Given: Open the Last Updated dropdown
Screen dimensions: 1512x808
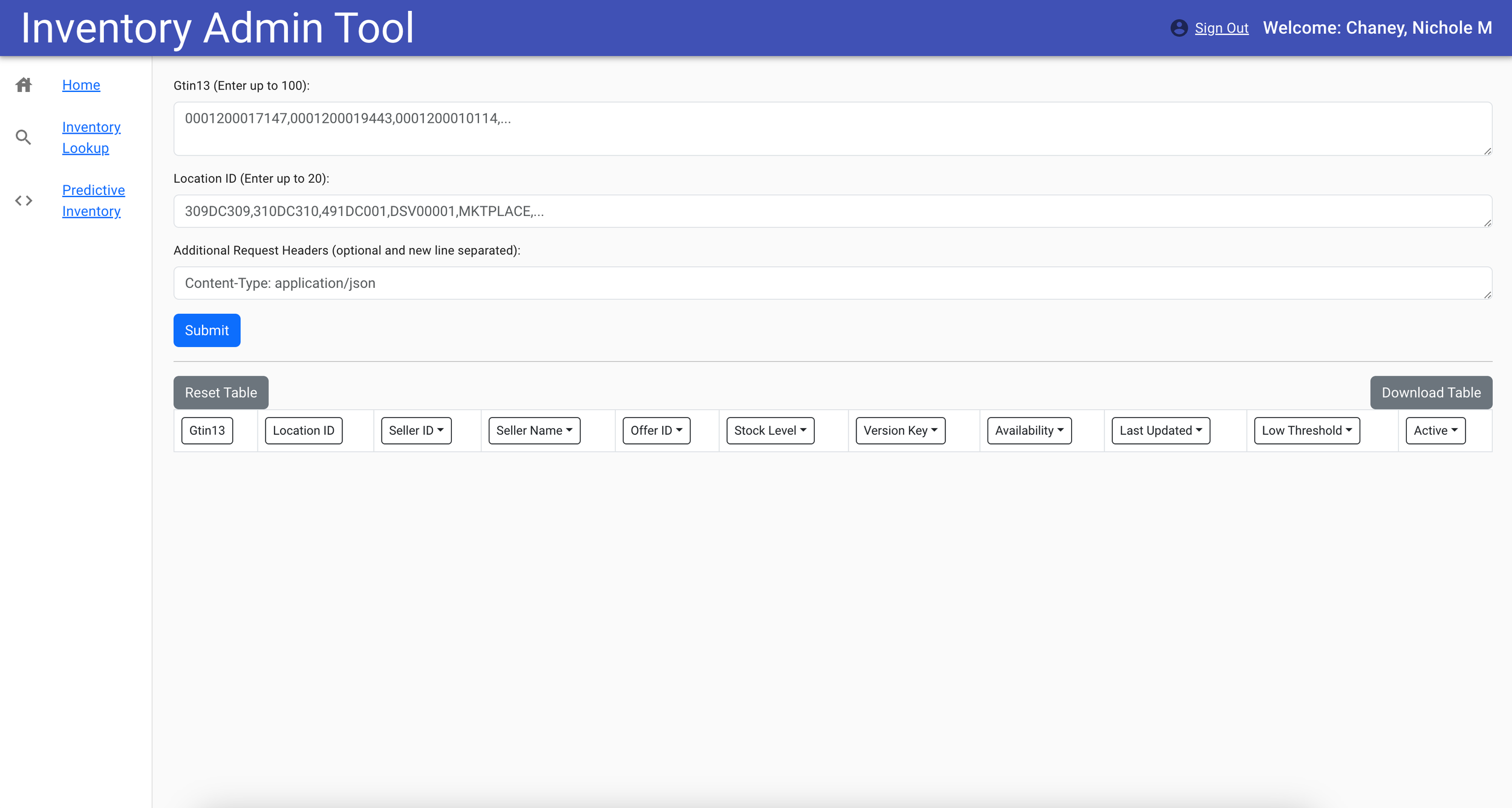Looking at the screenshot, I should pyautogui.click(x=1160, y=431).
